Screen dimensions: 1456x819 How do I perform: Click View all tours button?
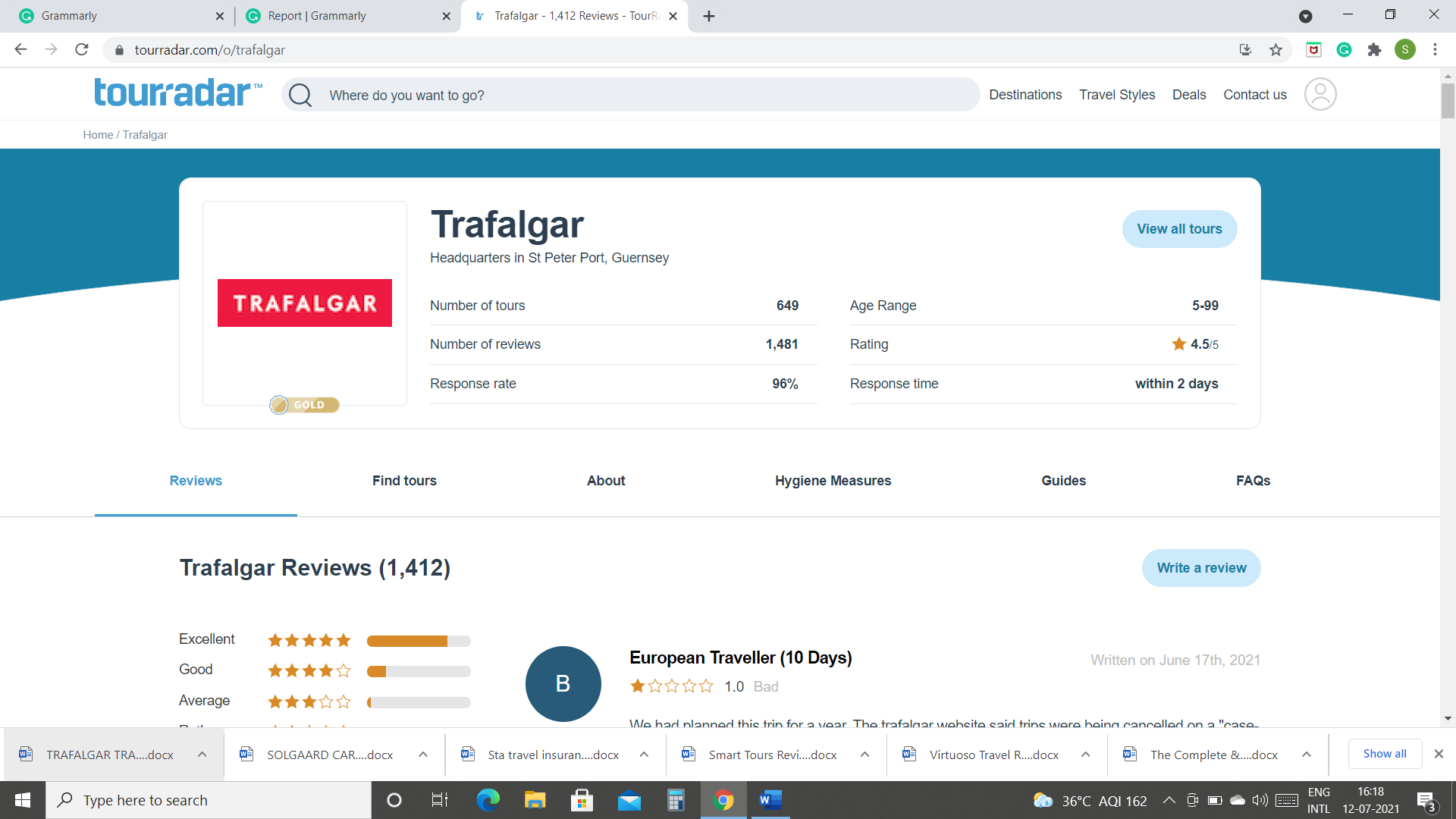[x=1179, y=229]
